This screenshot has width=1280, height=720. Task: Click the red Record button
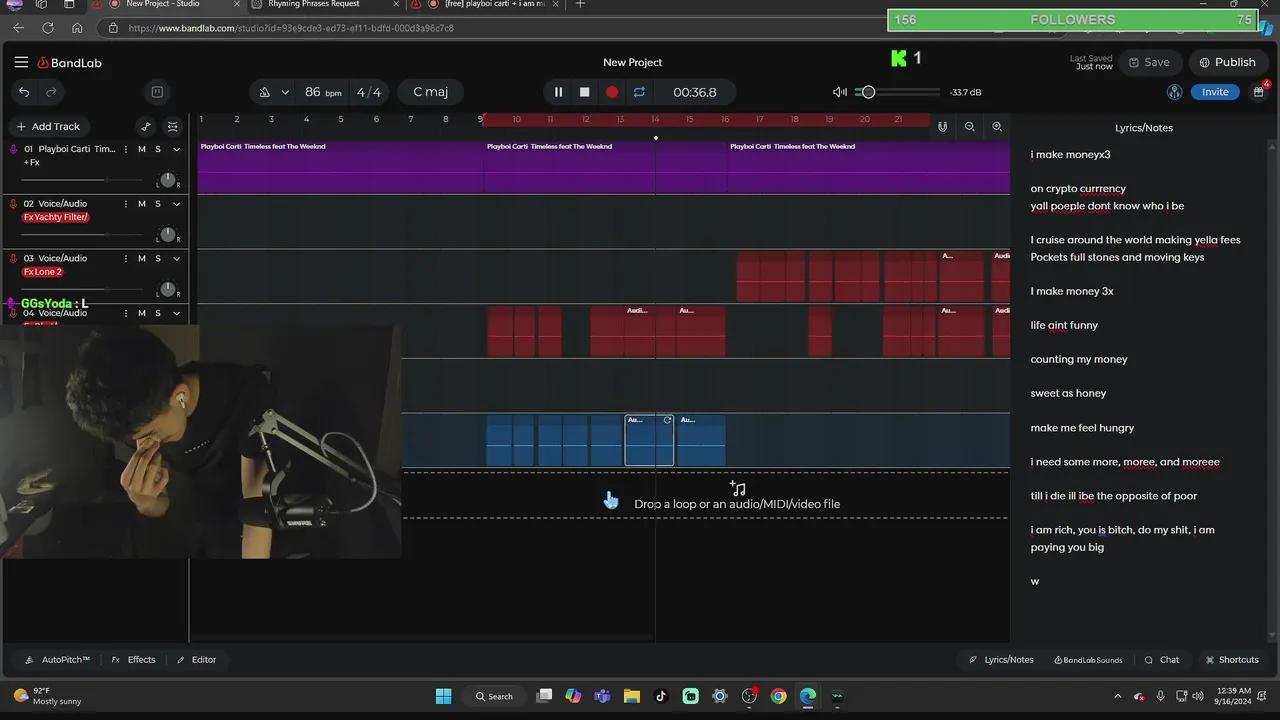(612, 92)
